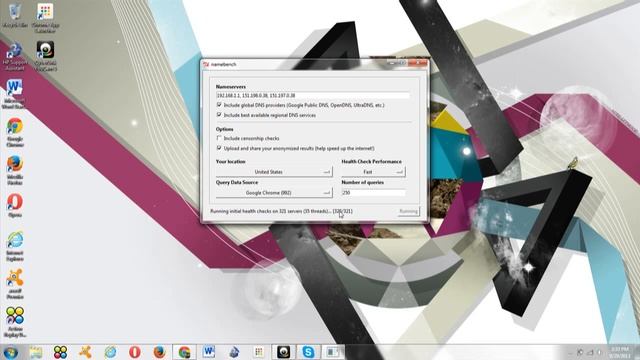The image size is (640, 360).
Task: Open the Internet Explorer taskbar icon
Action: 110,352
